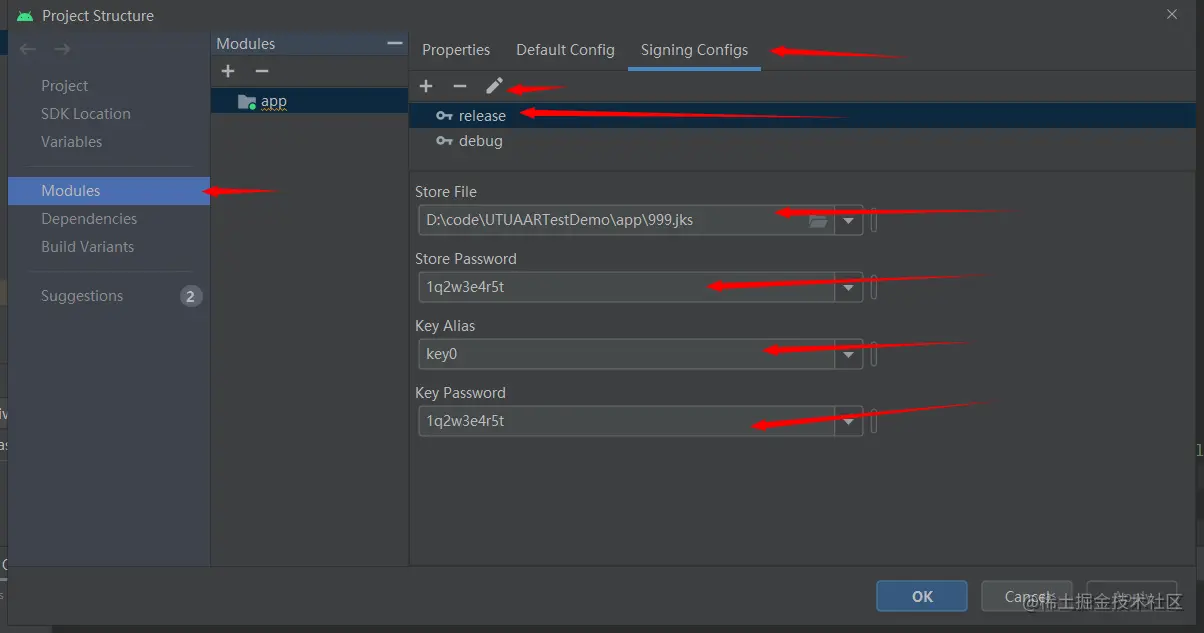
Task: Remove module using the minus icon
Action: point(262,71)
